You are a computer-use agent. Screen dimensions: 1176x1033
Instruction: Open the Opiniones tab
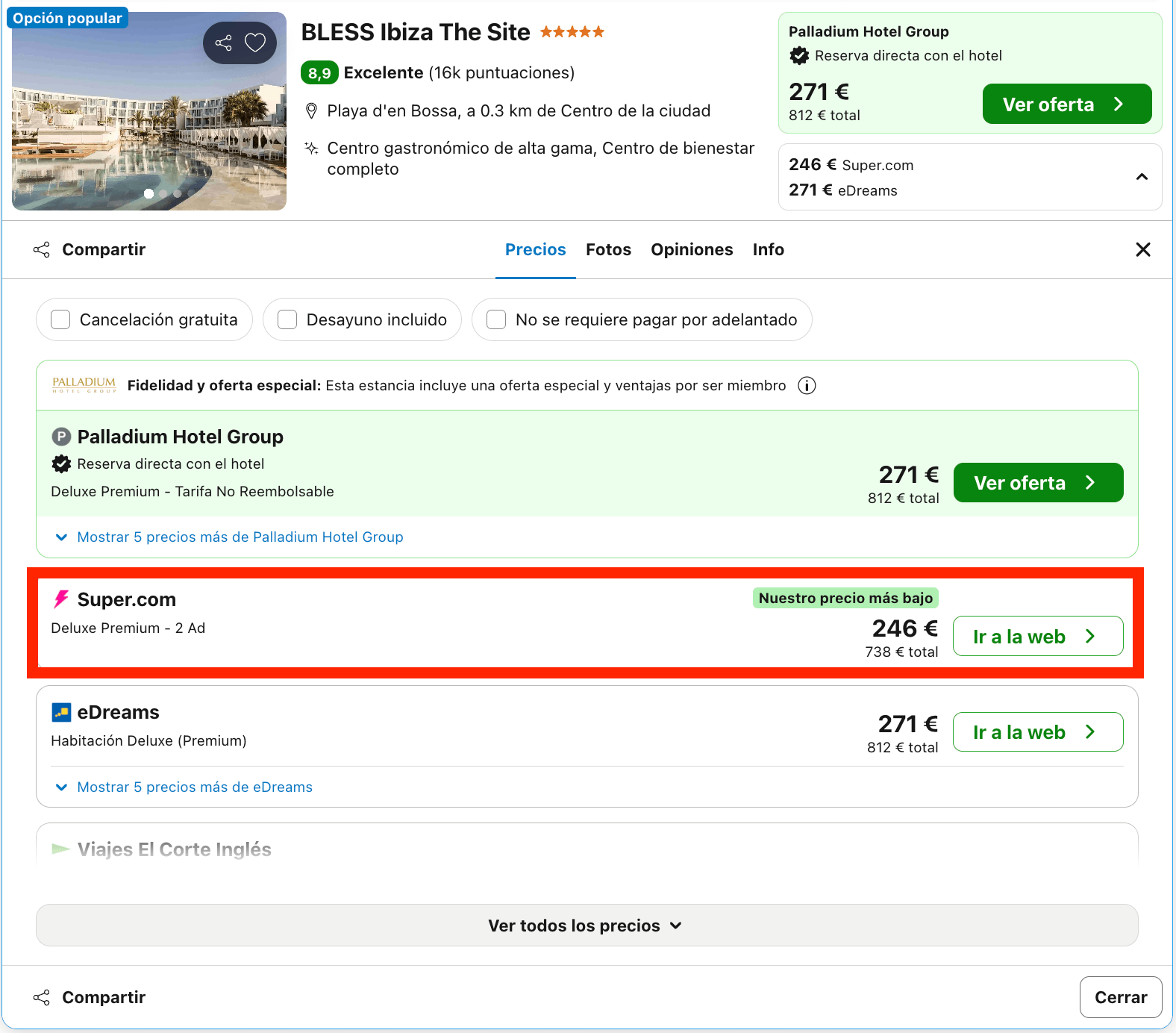point(692,249)
